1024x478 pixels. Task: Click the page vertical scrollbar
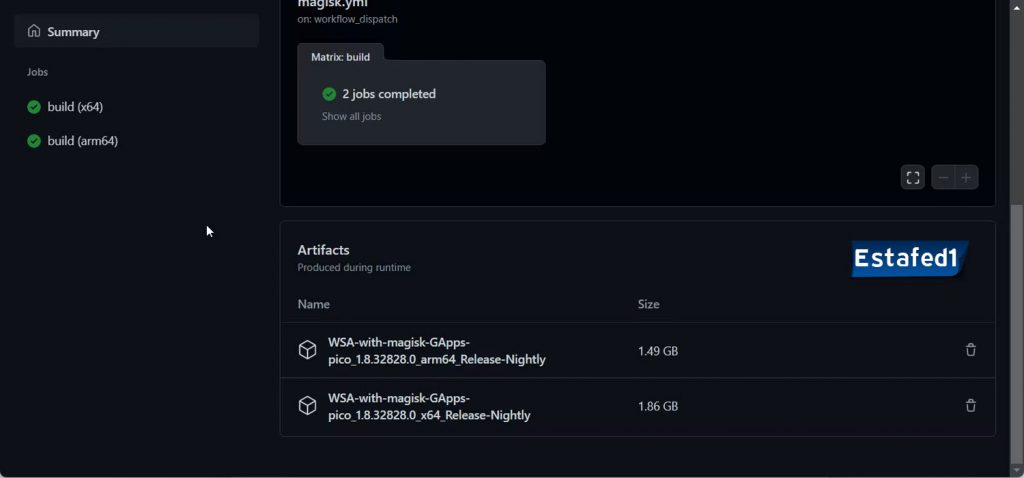click(1016, 330)
